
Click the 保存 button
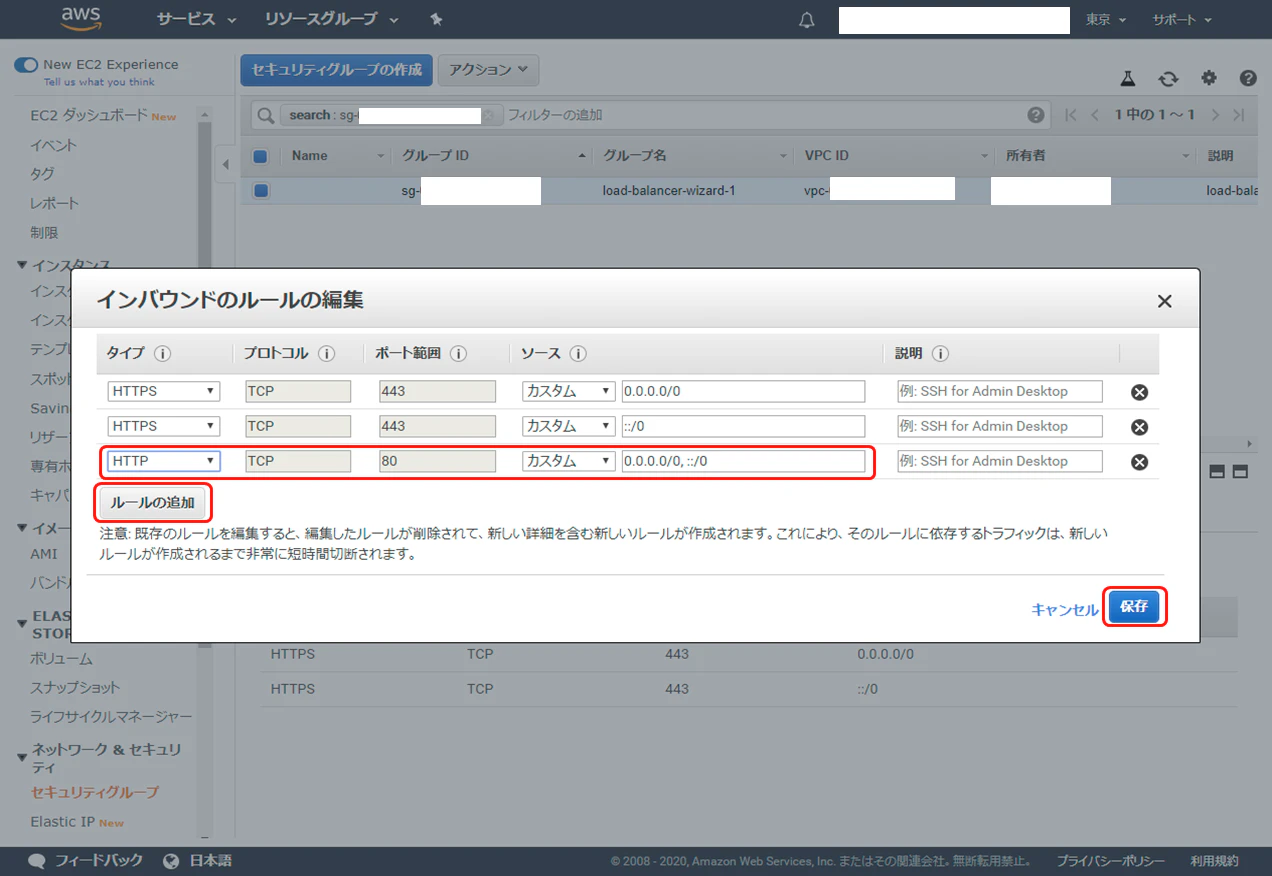click(1134, 607)
